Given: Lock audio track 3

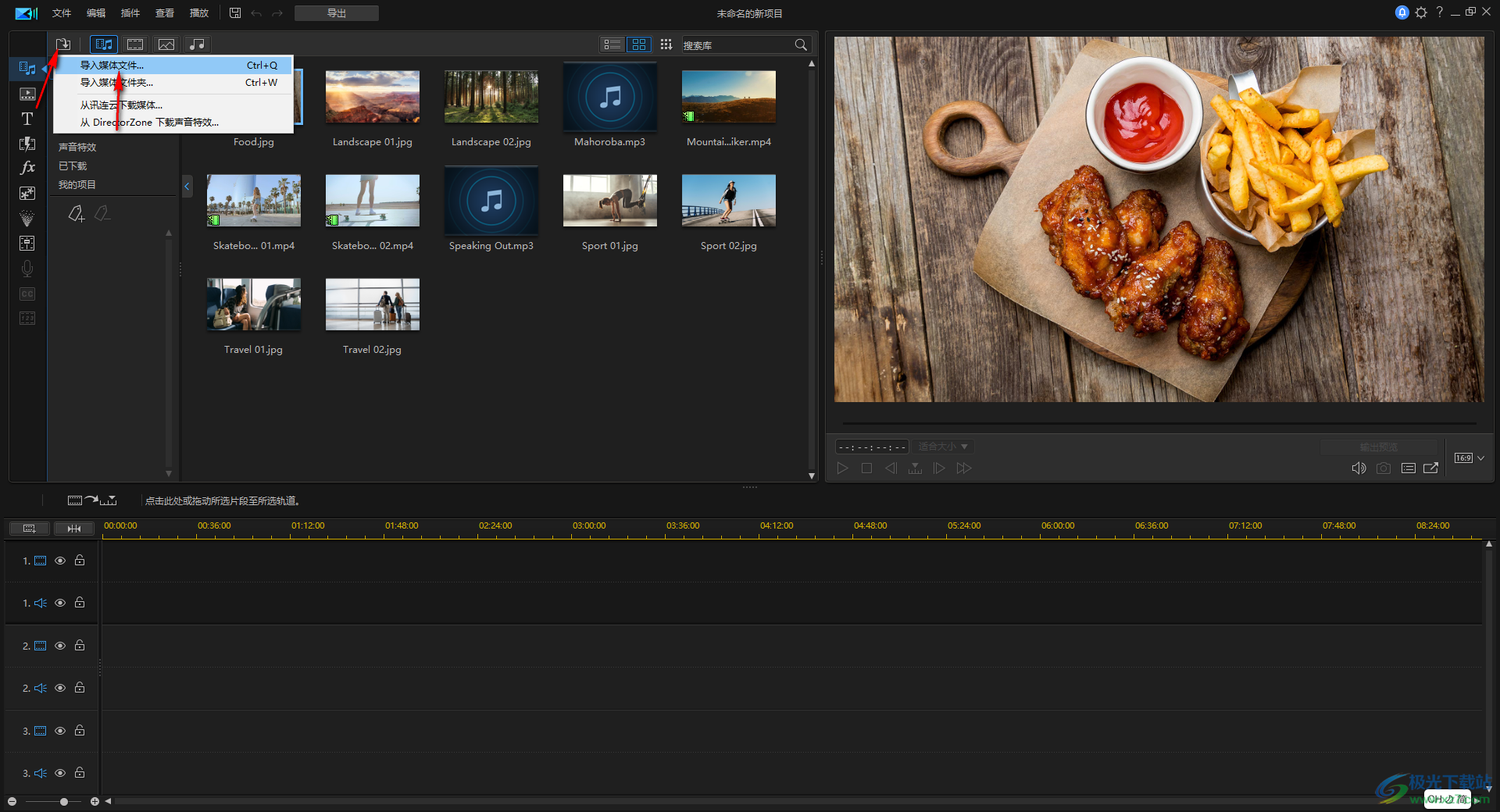Looking at the screenshot, I should coord(80,772).
